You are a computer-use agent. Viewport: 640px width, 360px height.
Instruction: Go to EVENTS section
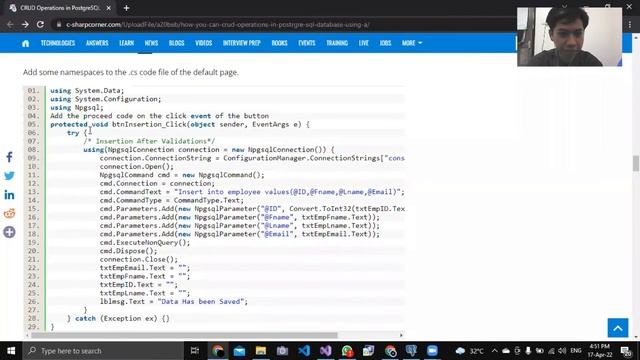point(307,43)
